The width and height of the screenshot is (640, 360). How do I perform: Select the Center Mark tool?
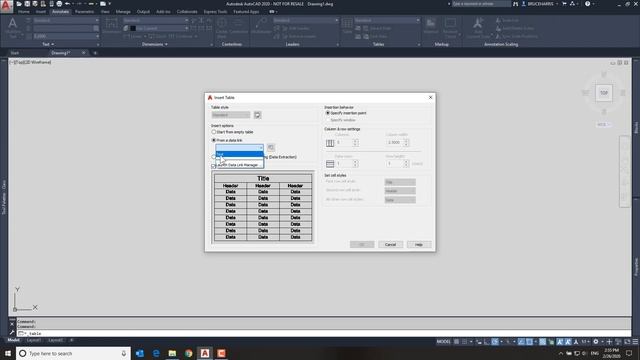point(222,28)
